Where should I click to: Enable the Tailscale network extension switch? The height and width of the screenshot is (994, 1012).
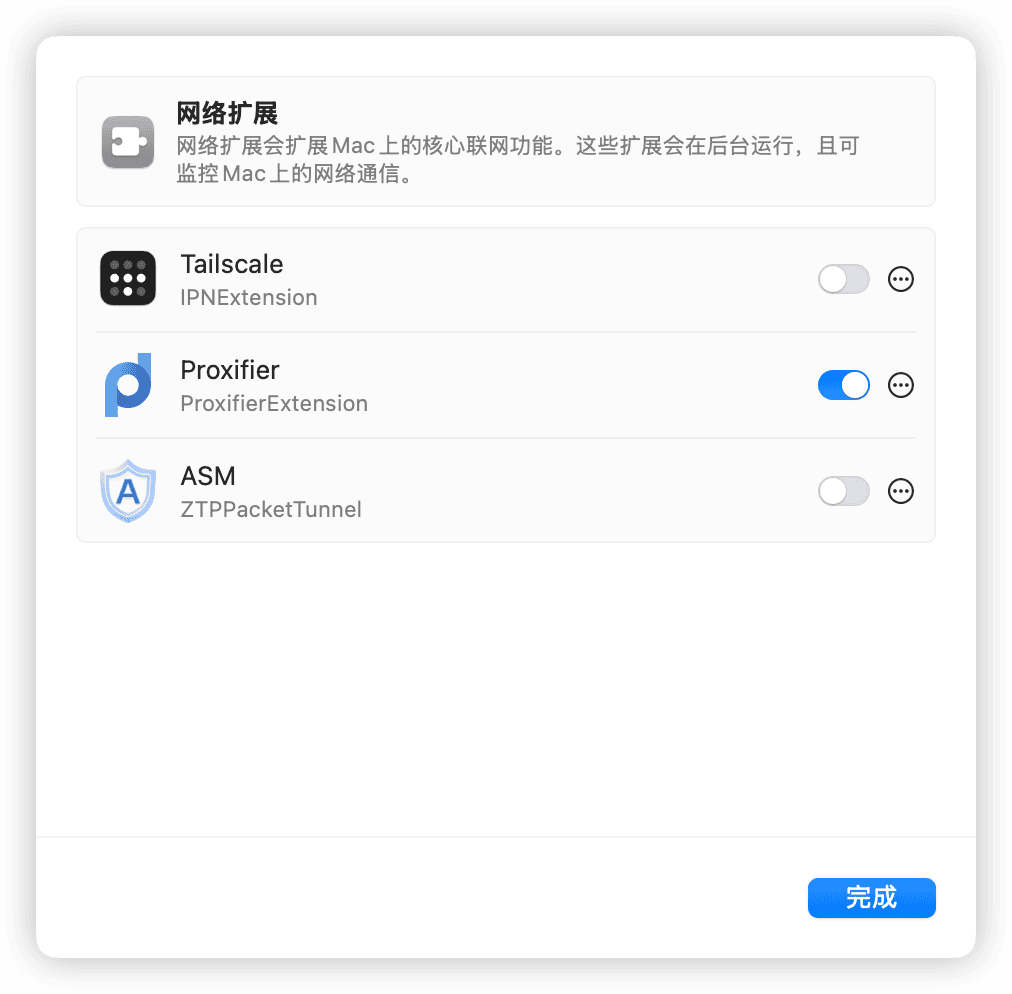click(x=844, y=279)
